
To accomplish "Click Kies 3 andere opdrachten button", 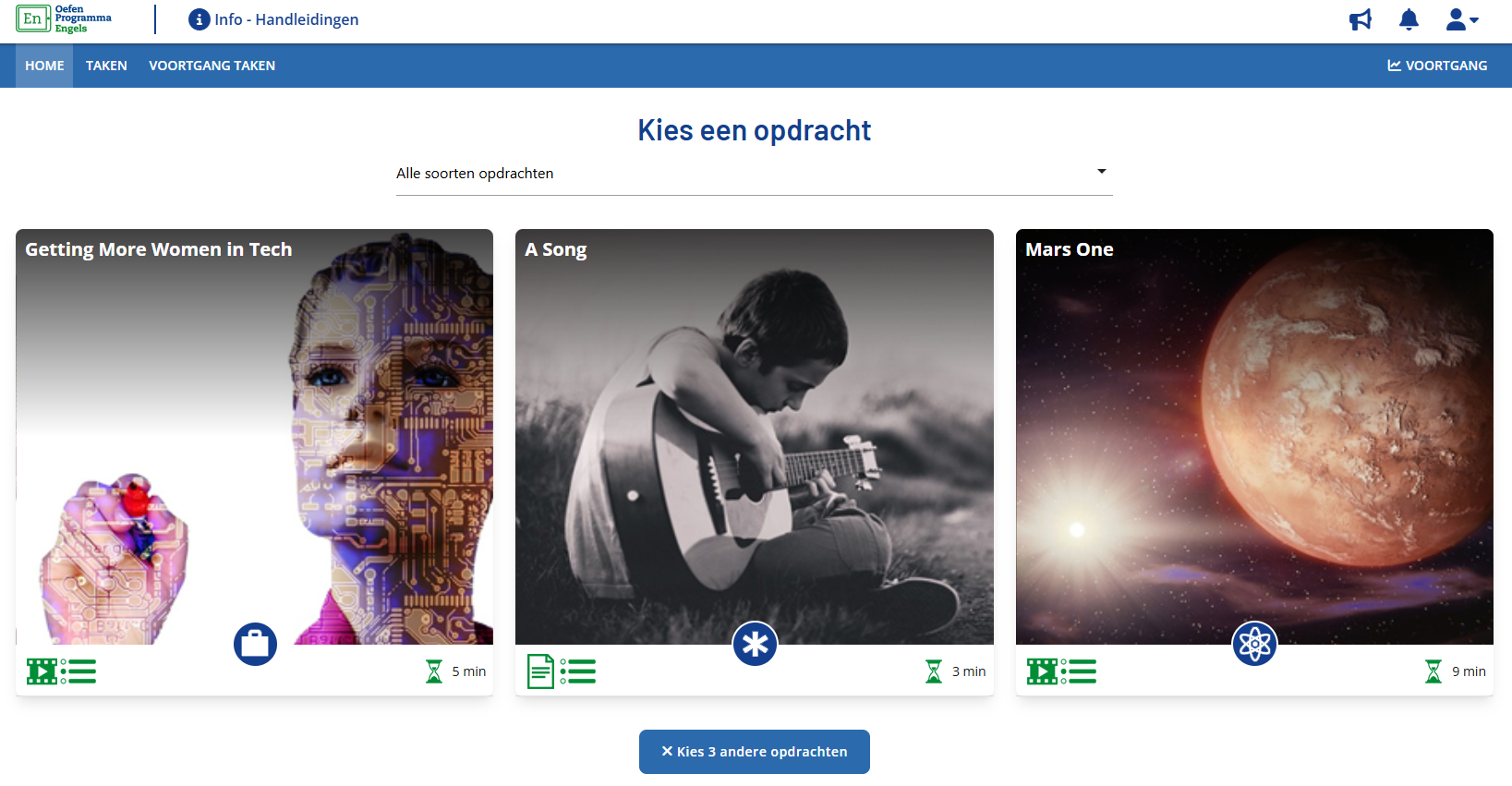I will click(x=754, y=752).
